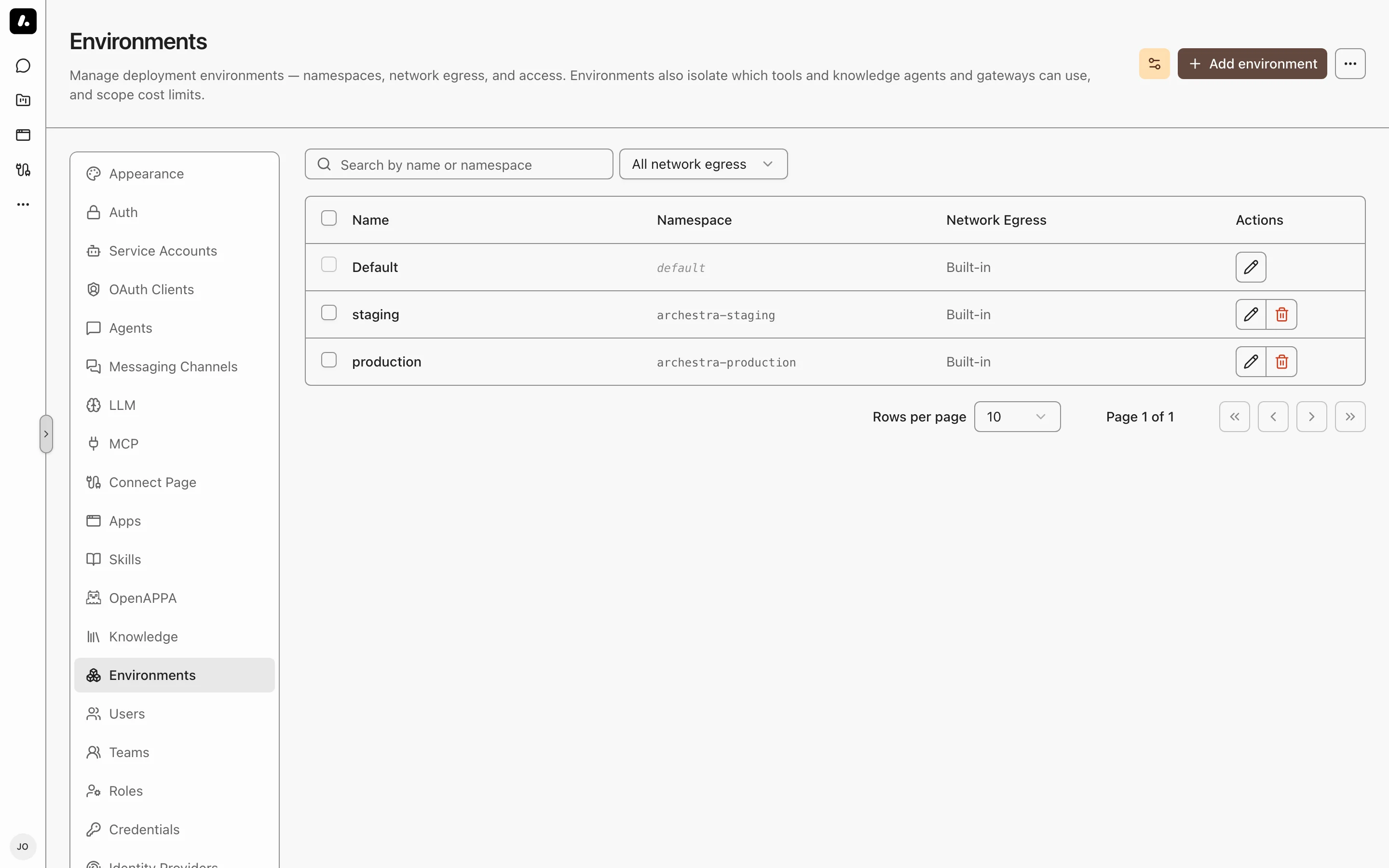Go to previous page arrow
This screenshot has width=1389, height=868.
[1273, 417]
